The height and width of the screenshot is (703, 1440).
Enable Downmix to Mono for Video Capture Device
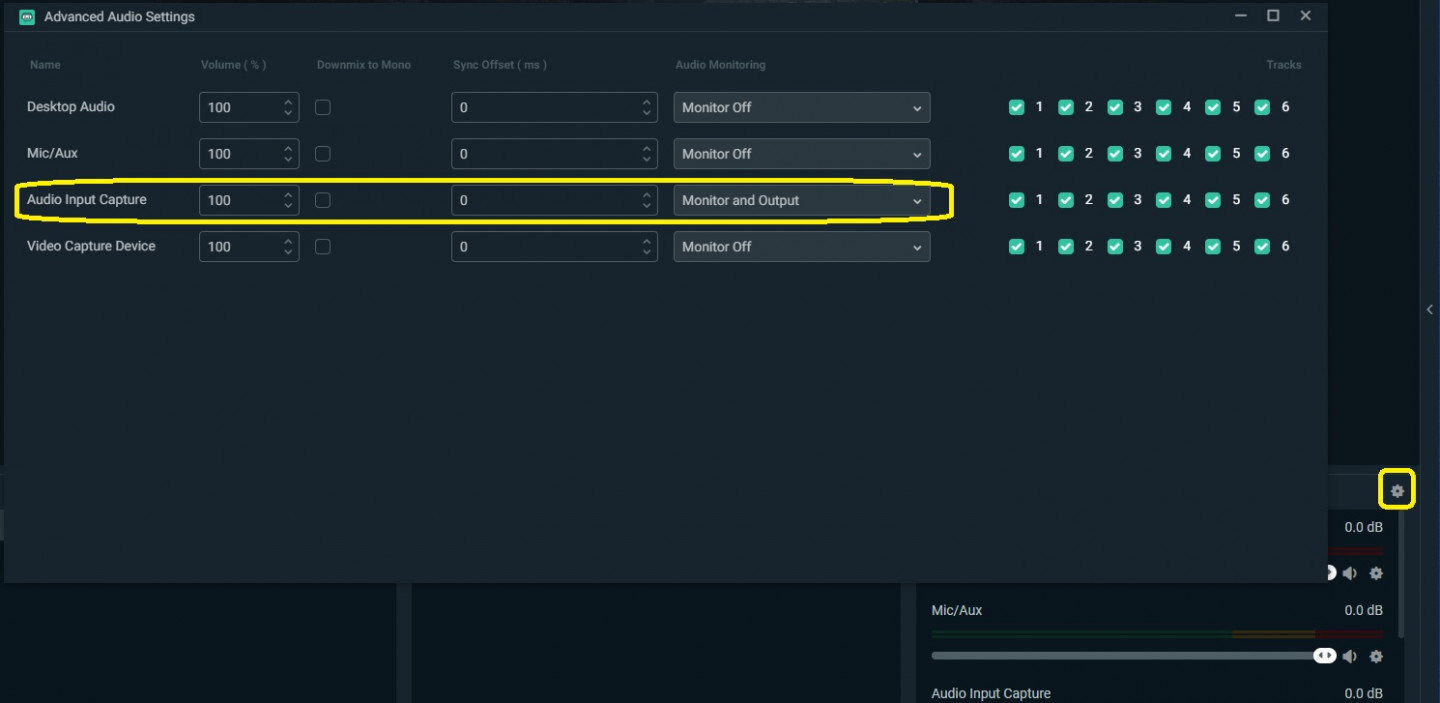[x=323, y=246]
